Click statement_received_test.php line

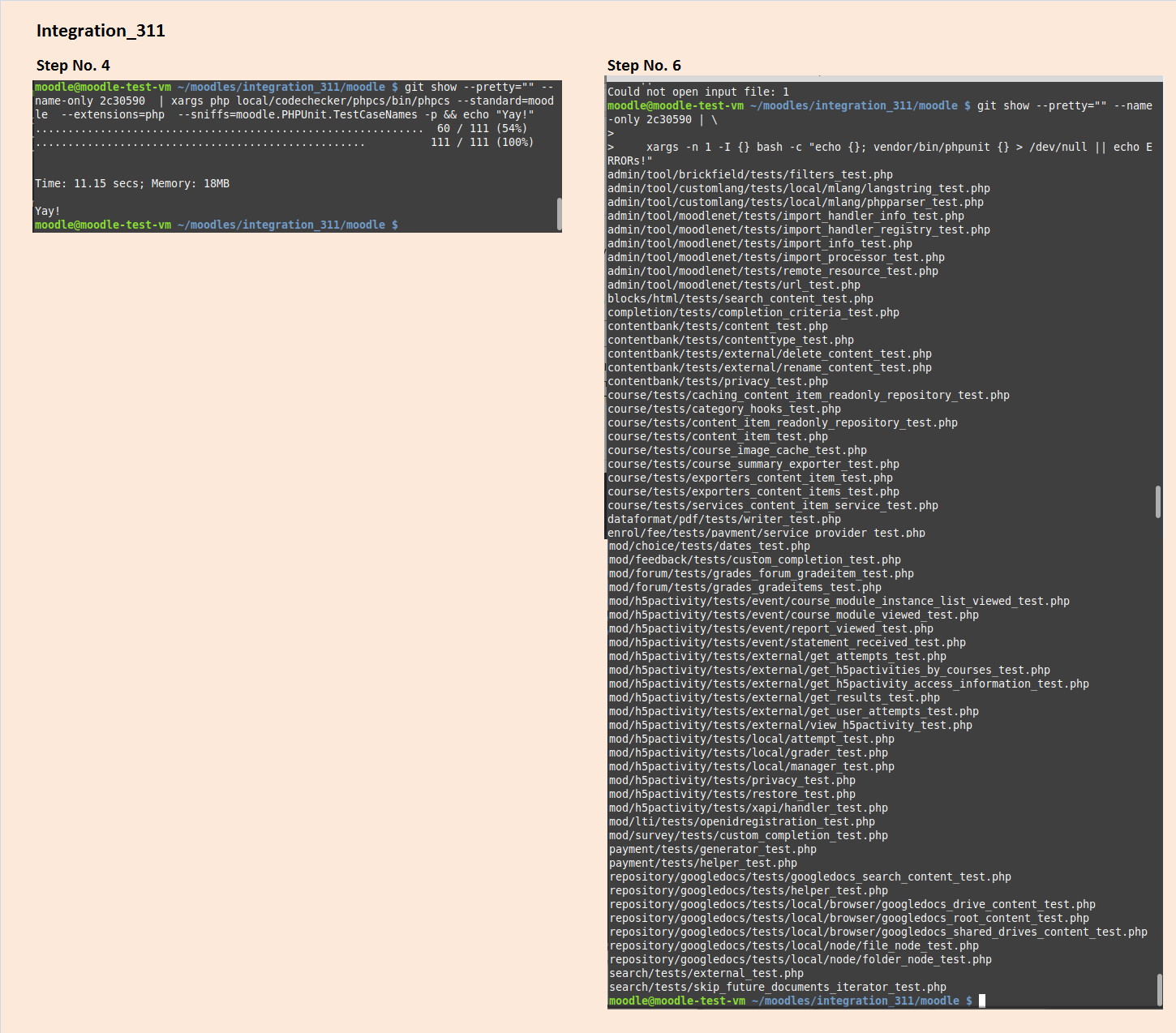tap(788, 643)
